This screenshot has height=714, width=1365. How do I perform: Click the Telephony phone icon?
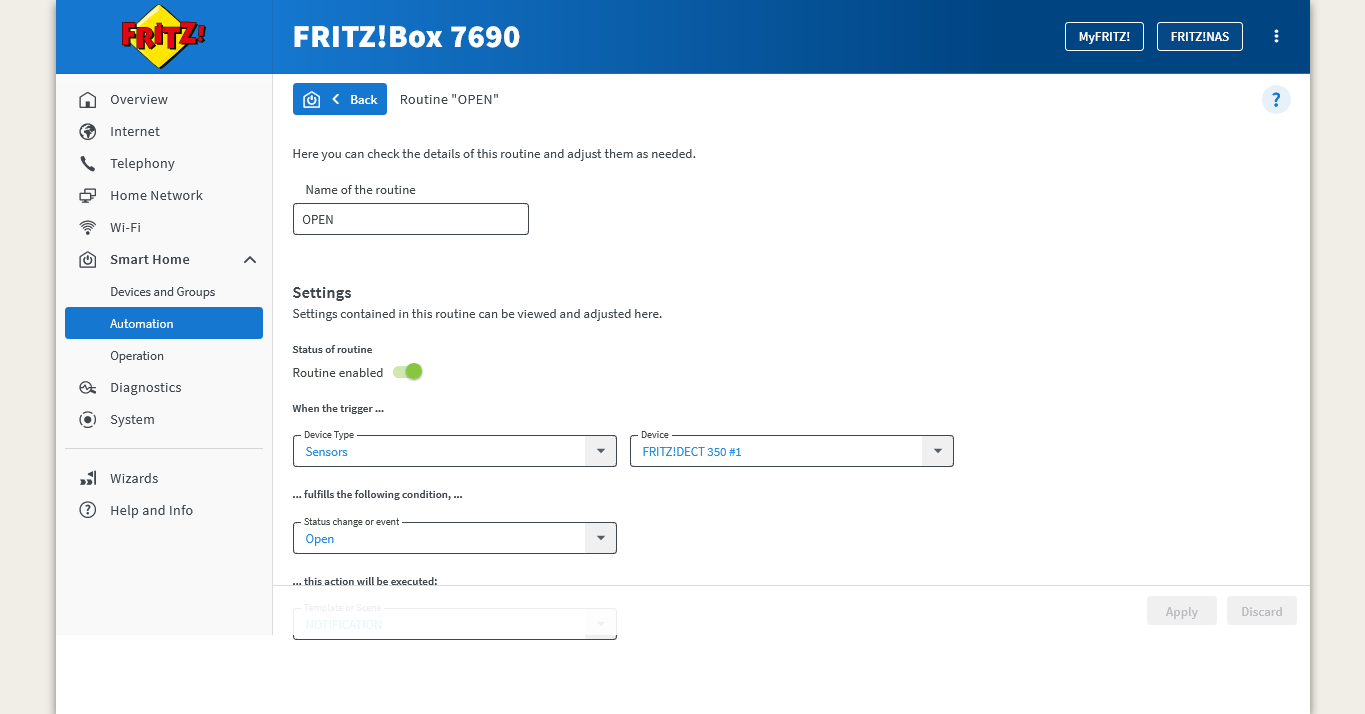coord(88,164)
